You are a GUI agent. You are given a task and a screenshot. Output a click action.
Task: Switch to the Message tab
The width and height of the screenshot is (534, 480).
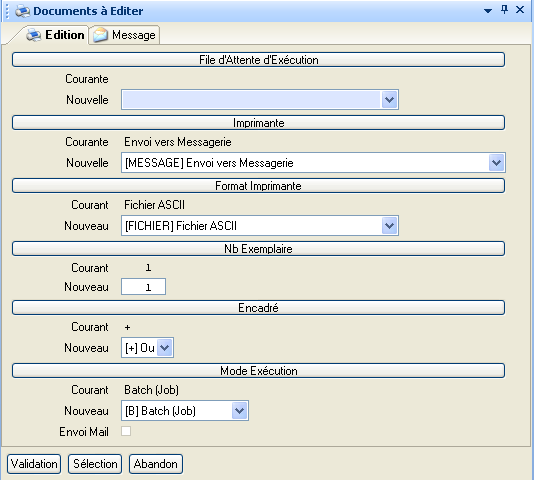coord(124,35)
